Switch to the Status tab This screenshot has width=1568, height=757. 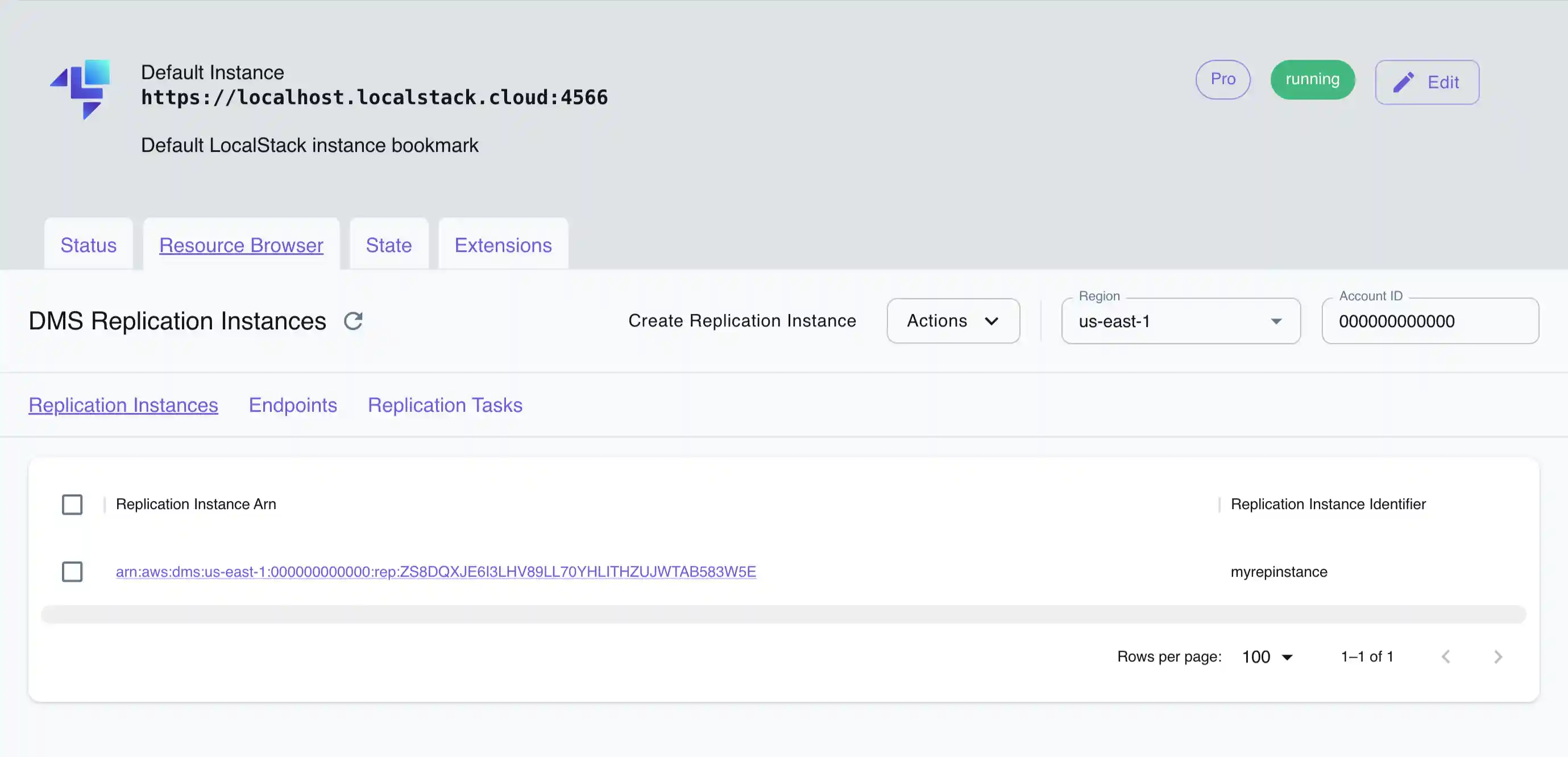tap(88, 245)
